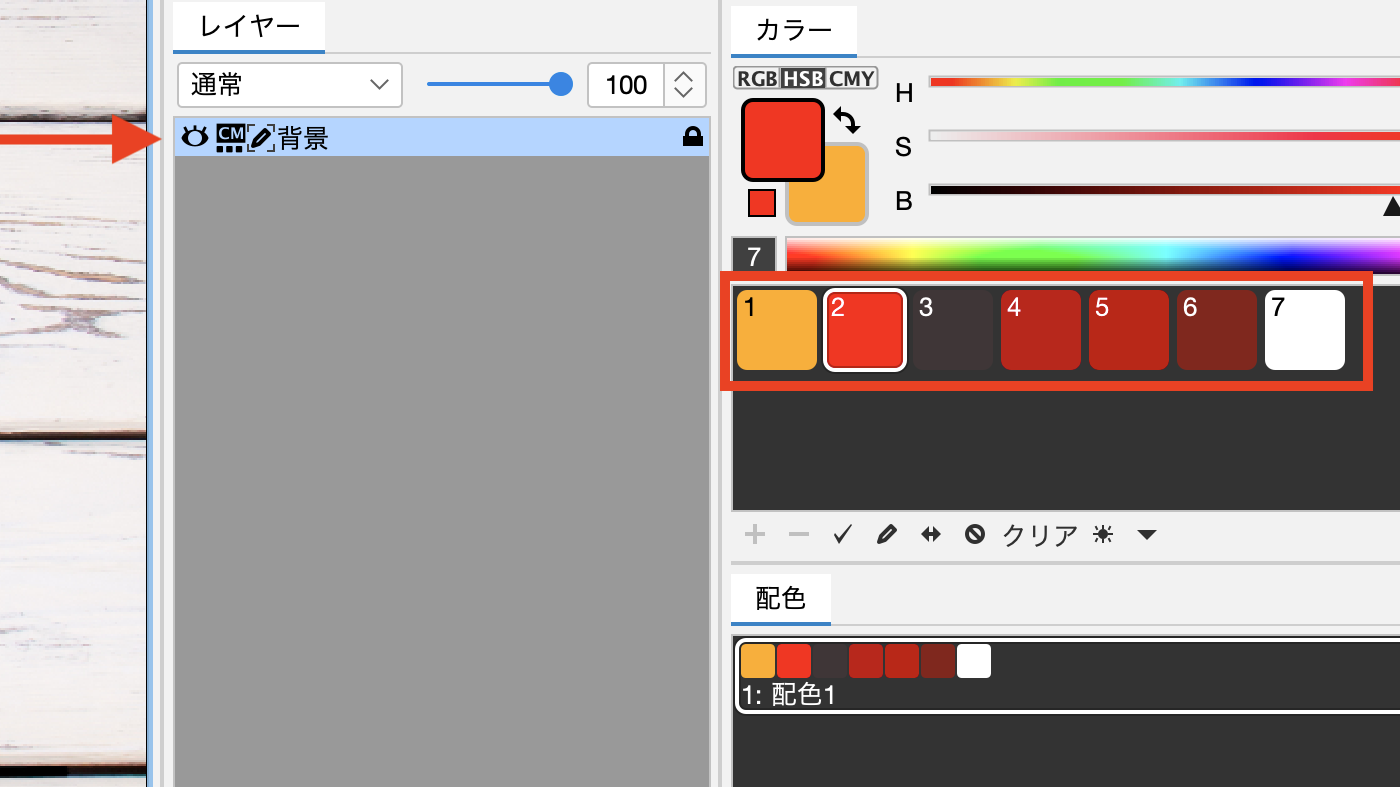This screenshot has height=787, width=1400.
Task: Click the checkmark icon below the palette
Action: [x=842, y=535]
